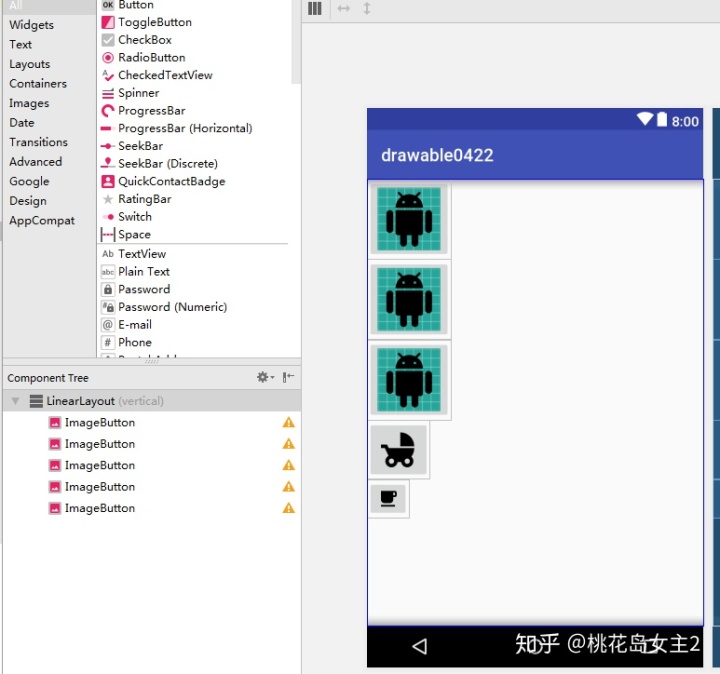720x674 pixels.
Task: Choose the SeekBar palette icon
Action: pyautogui.click(x=107, y=146)
